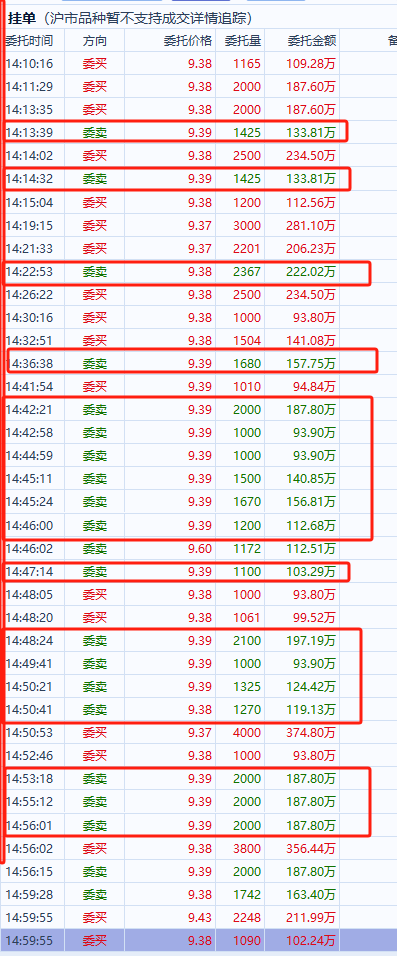Select the time 14:42:58
This screenshot has width=397, height=956.
[x=29, y=433]
